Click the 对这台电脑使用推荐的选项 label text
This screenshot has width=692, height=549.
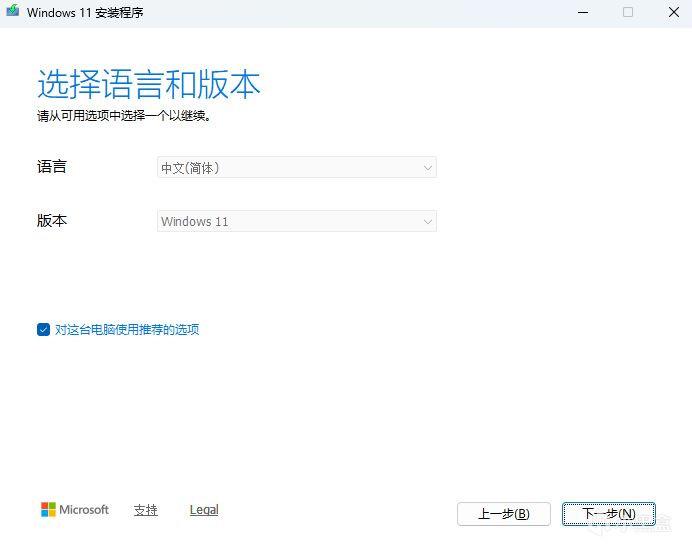point(127,329)
